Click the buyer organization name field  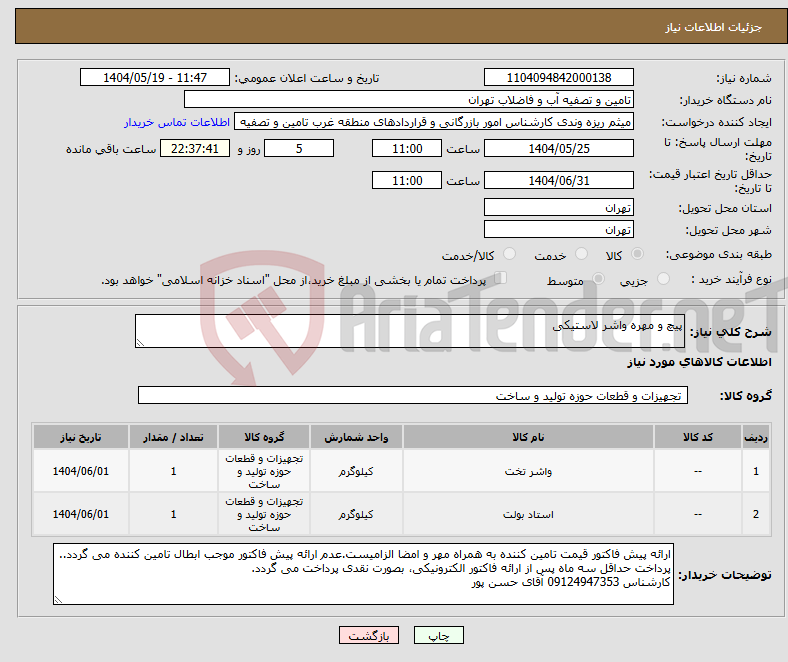click(409, 100)
